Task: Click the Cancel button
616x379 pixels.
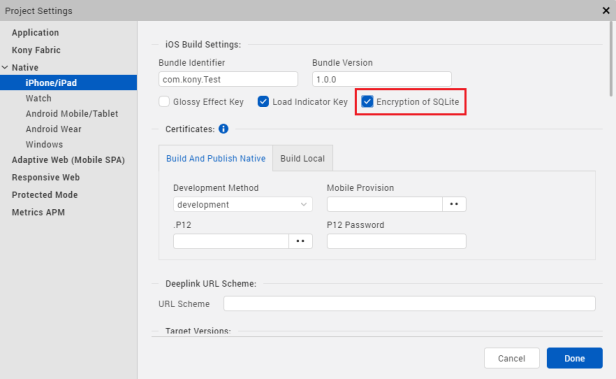Action: (x=512, y=358)
